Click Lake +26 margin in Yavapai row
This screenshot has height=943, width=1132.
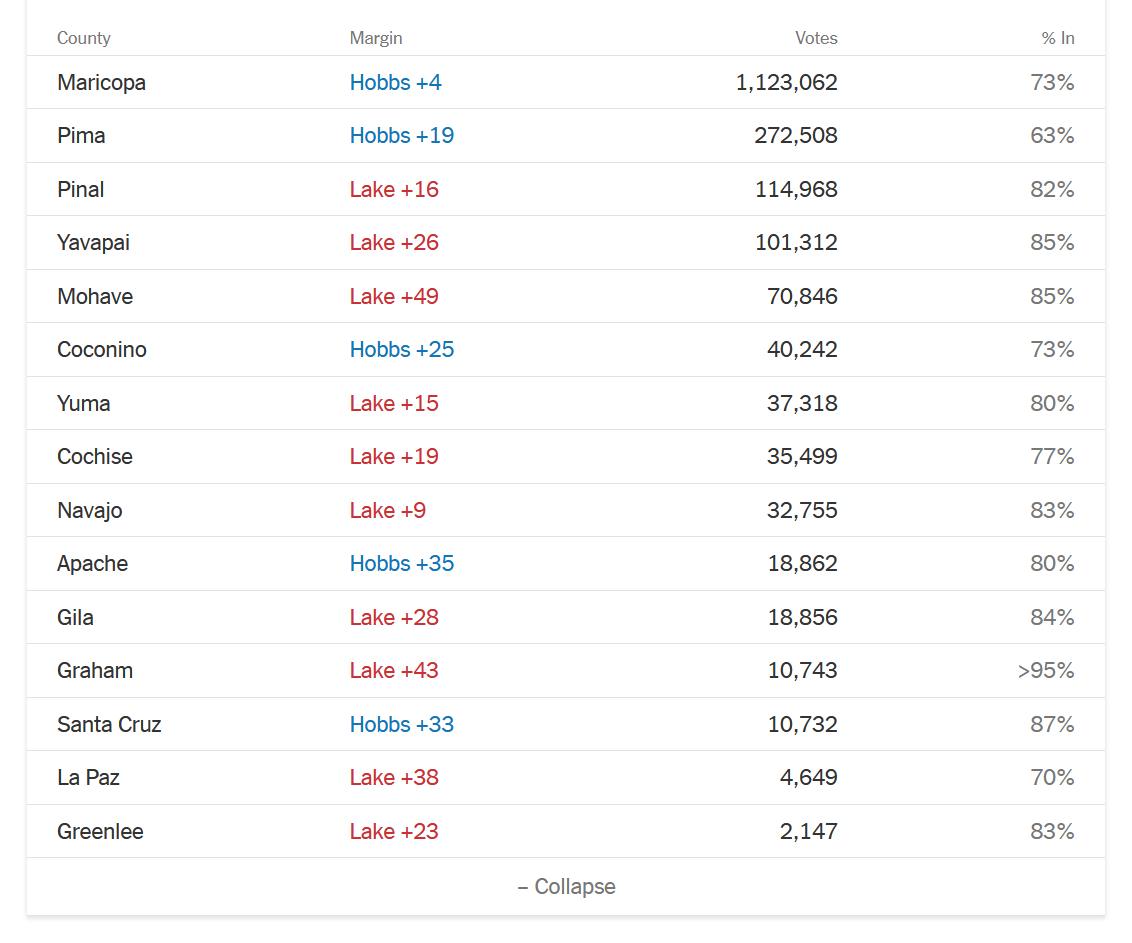[x=394, y=243]
